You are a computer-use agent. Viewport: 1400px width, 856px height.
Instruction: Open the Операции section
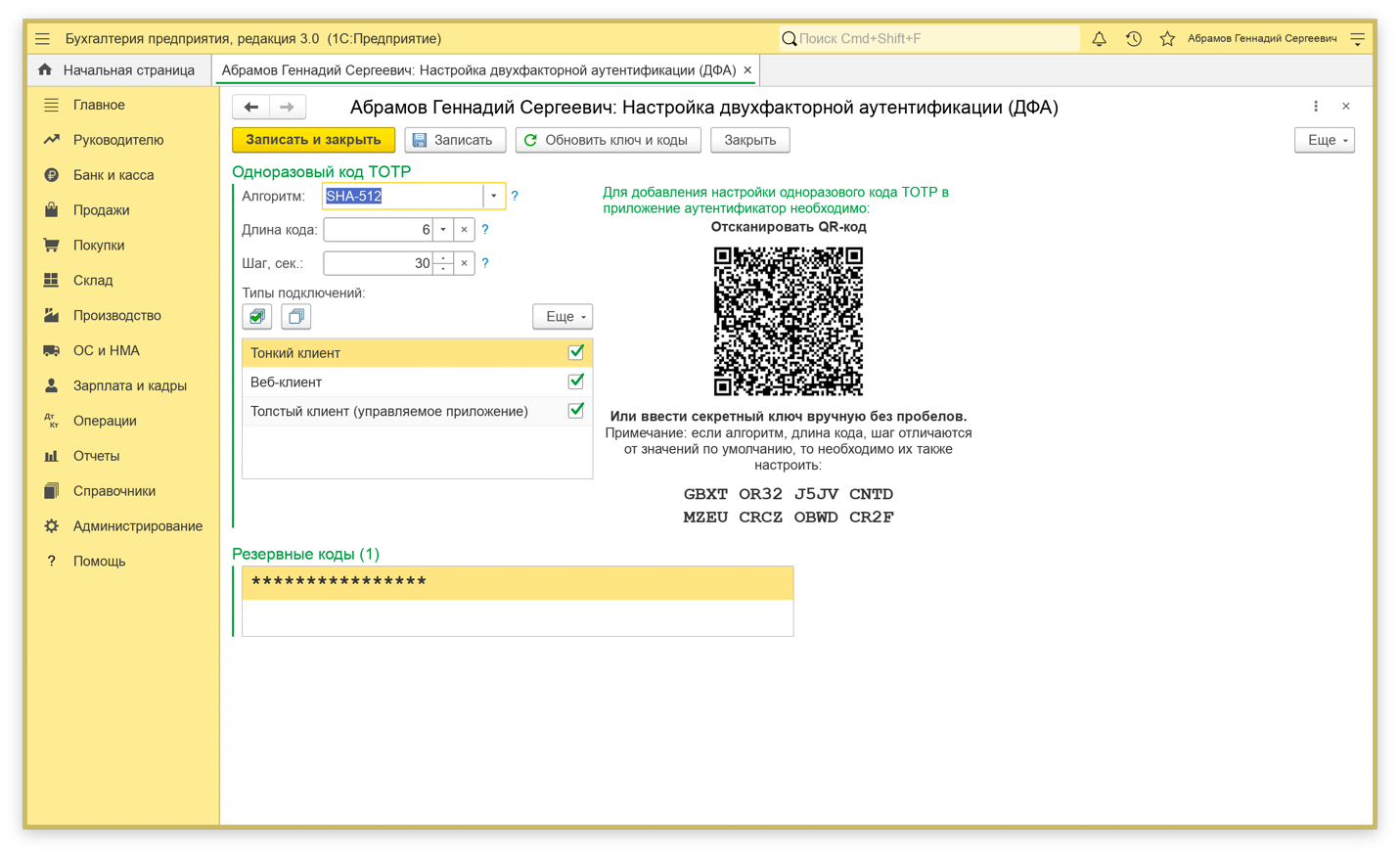click(x=105, y=422)
